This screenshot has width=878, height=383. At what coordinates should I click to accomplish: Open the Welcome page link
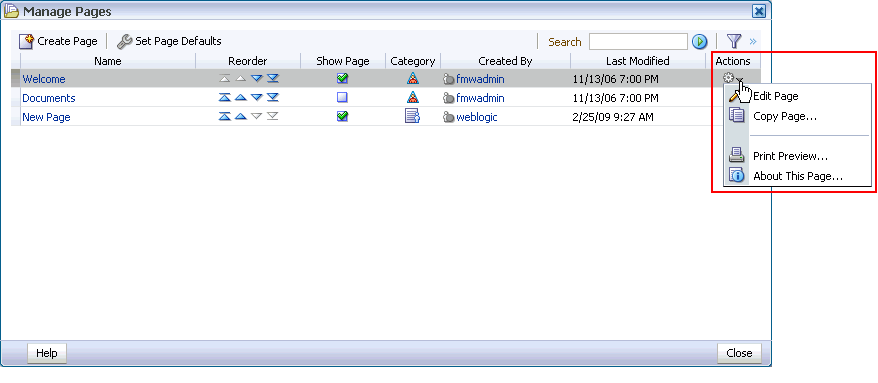[x=44, y=80]
